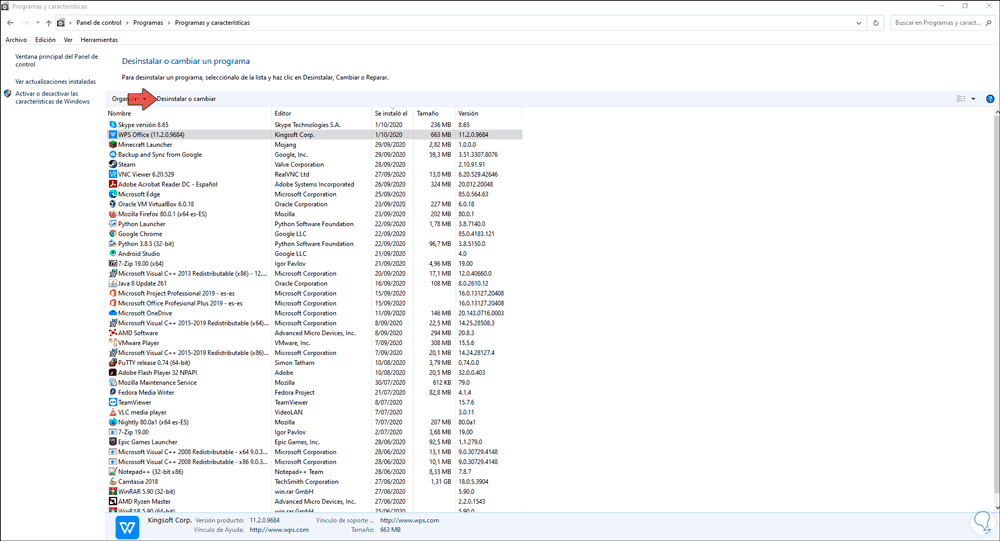Click the VMware Player icon

[113, 343]
